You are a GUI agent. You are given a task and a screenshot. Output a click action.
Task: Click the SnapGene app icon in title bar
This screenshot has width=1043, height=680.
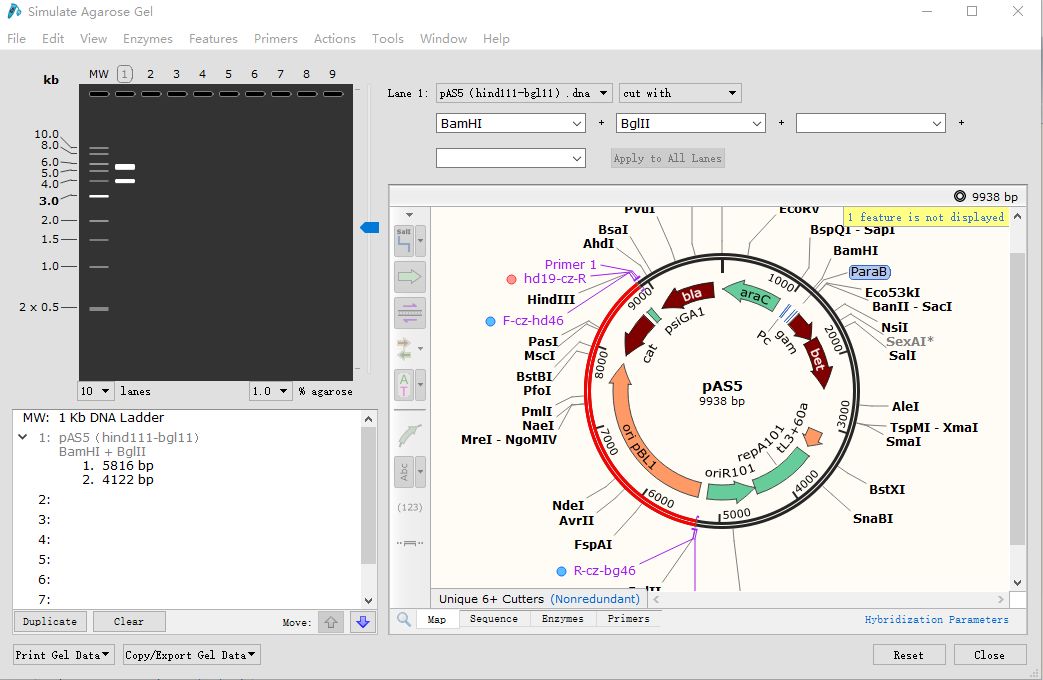point(13,11)
